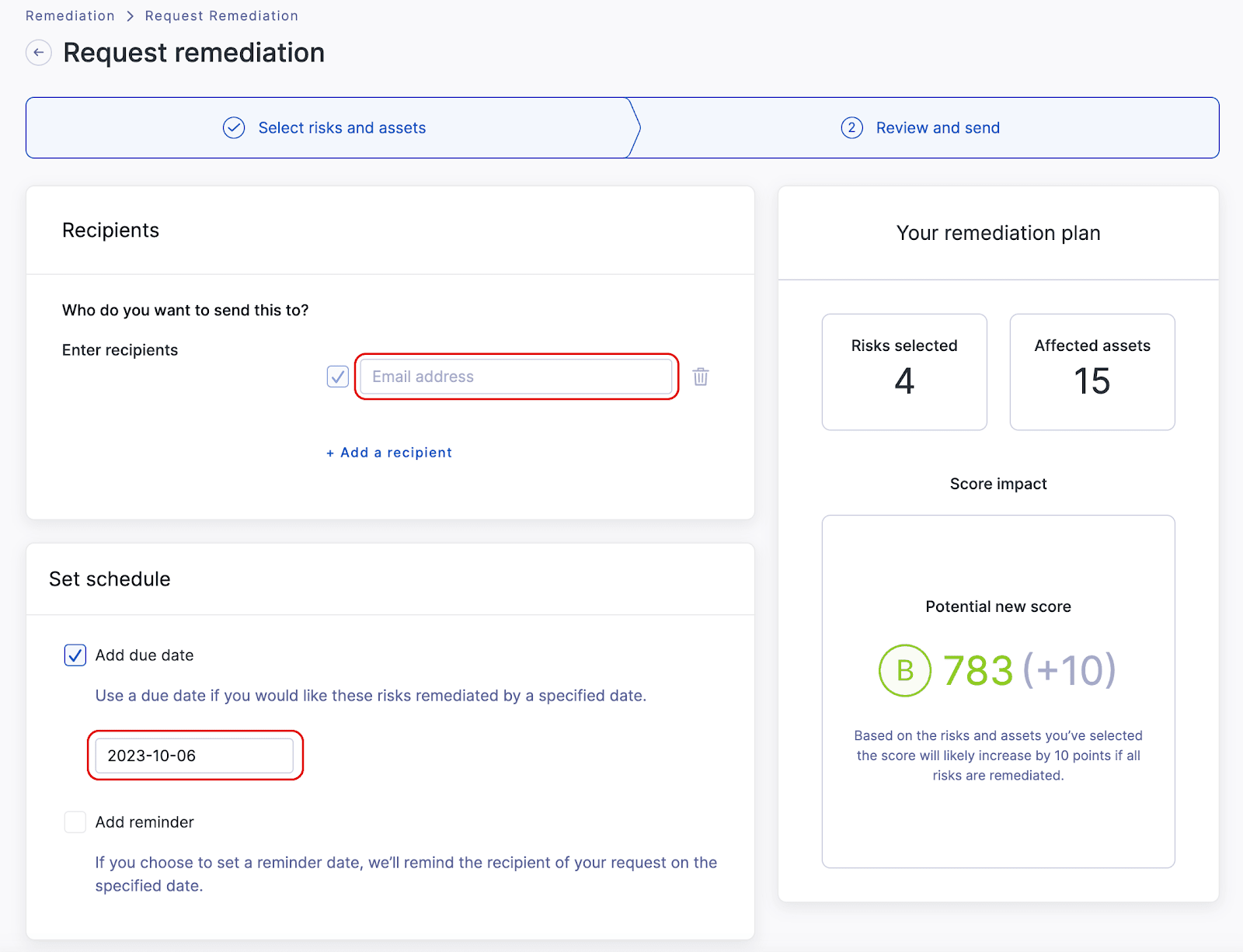Click the (+10) score increase value

pos(1070,670)
